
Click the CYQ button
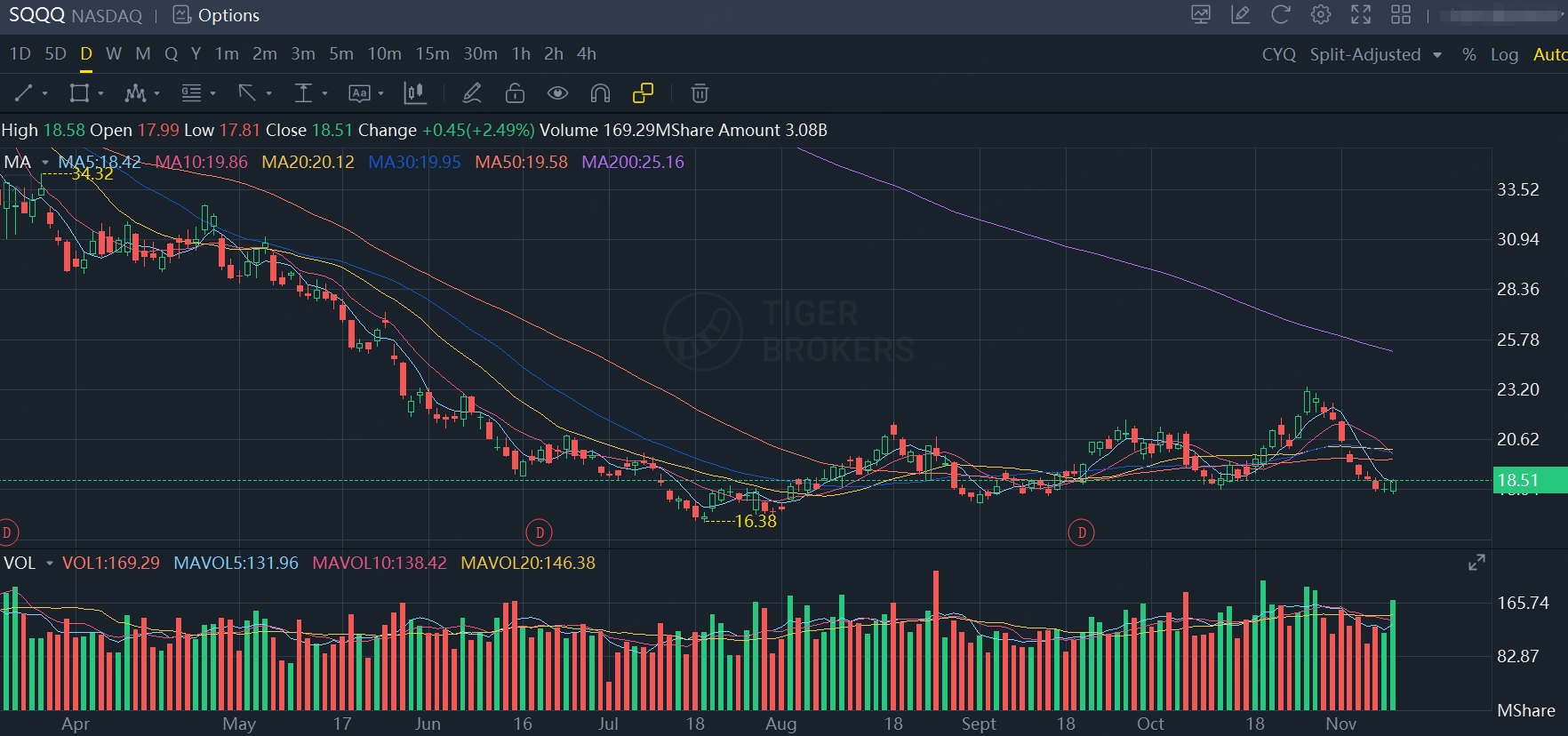coord(1278,55)
